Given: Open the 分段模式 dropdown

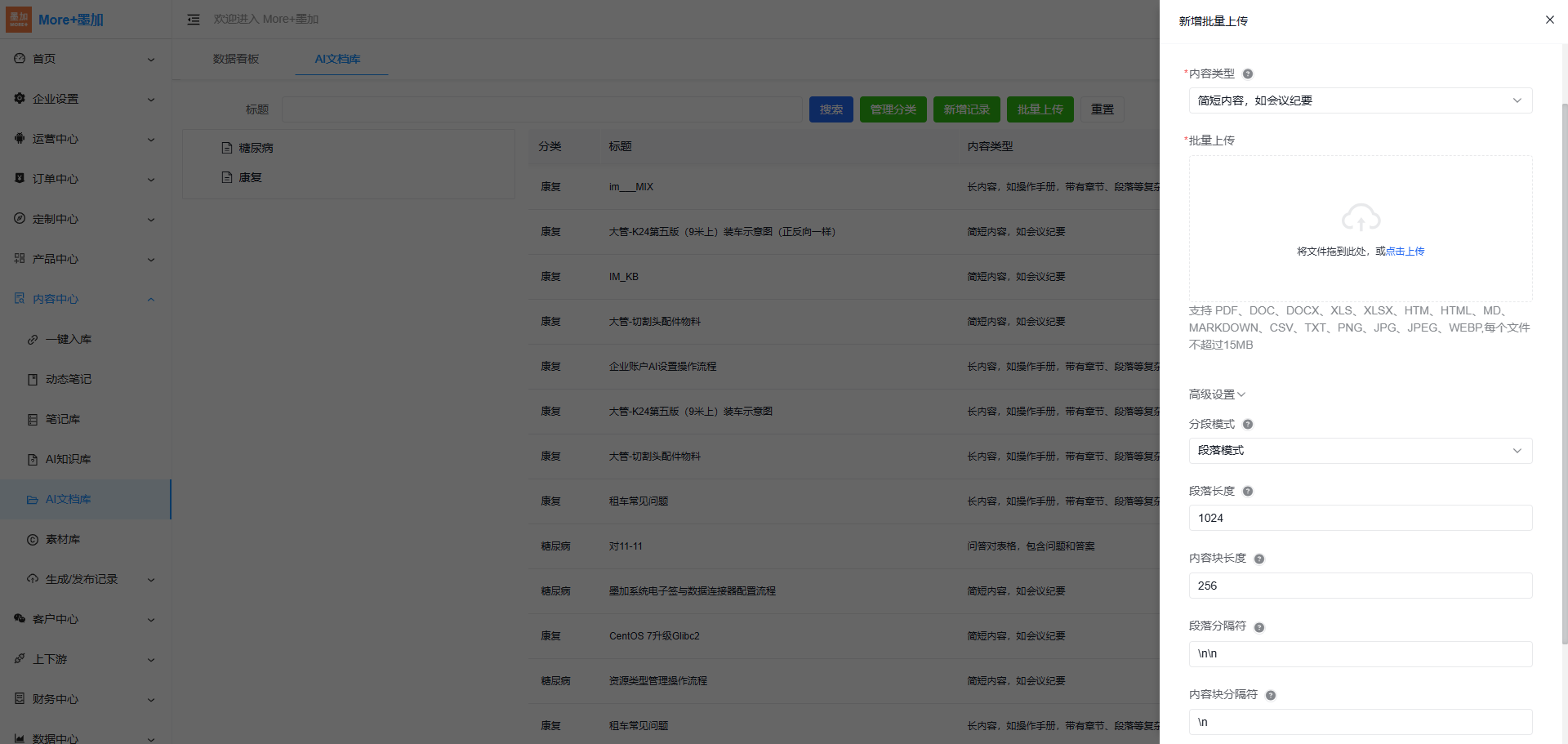Looking at the screenshot, I should coord(1360,451).
